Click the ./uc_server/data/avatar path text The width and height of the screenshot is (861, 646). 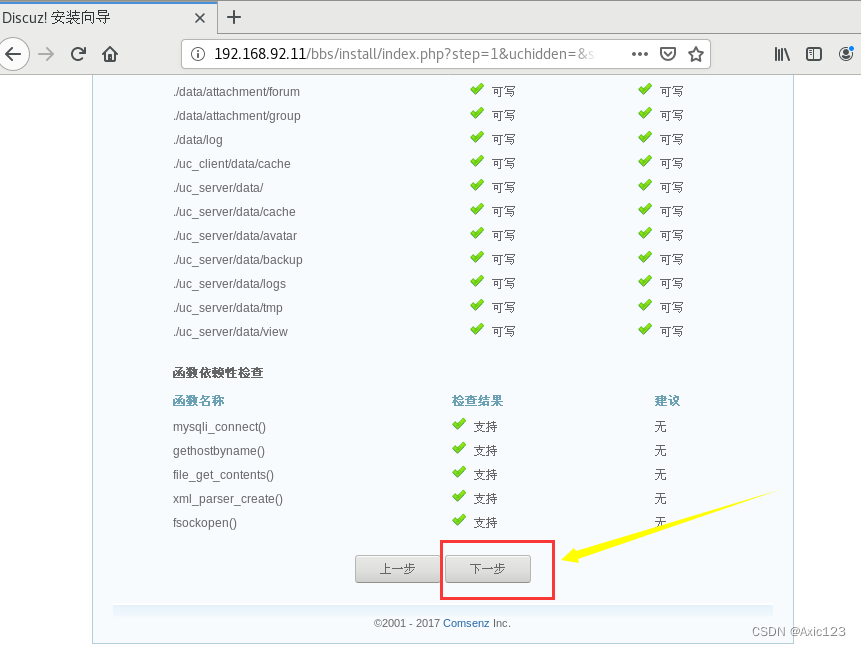coord(235,236)
